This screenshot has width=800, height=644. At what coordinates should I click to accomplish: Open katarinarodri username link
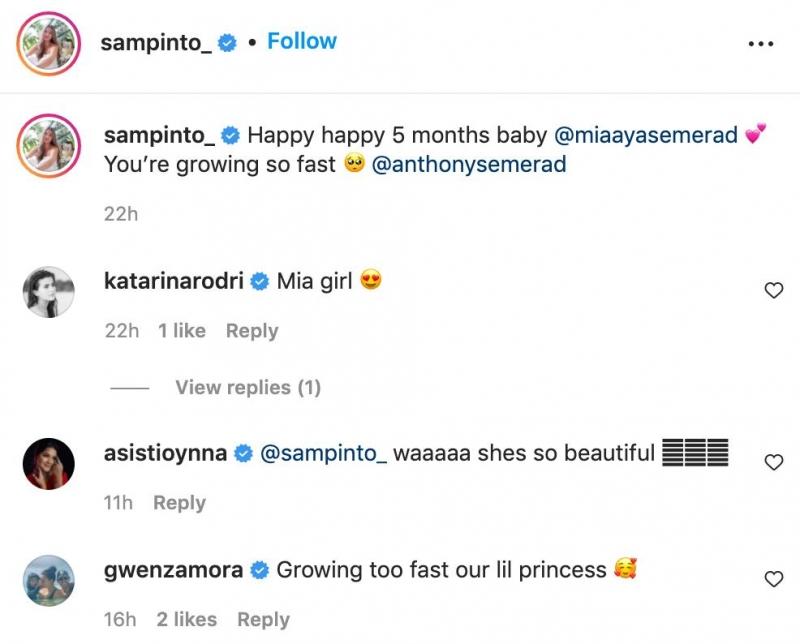[175, 282]
